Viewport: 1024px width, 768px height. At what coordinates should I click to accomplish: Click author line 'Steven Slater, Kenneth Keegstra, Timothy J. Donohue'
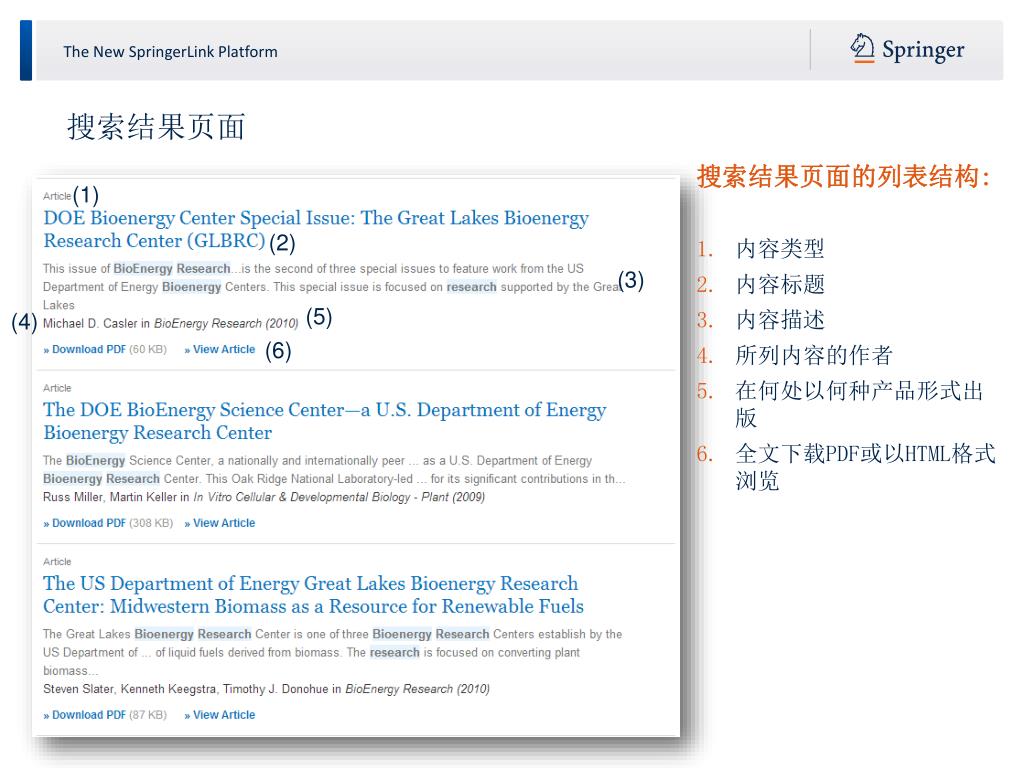point(185,689)
